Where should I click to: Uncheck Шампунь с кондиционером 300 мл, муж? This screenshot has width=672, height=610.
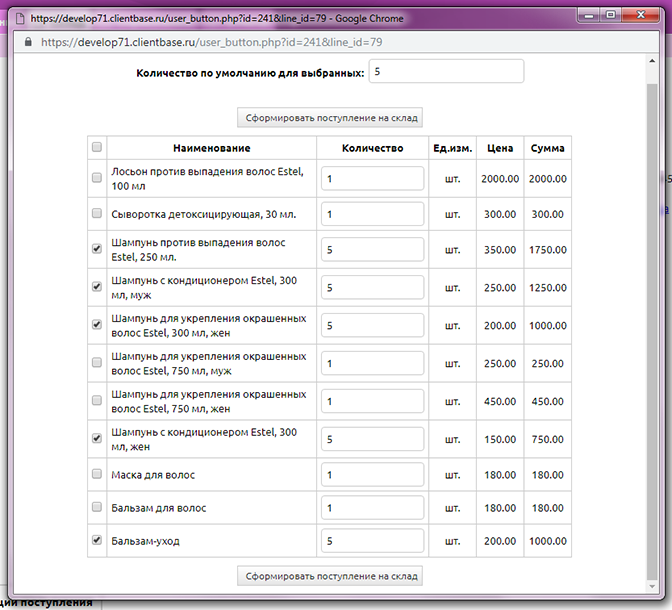(97, 286)
